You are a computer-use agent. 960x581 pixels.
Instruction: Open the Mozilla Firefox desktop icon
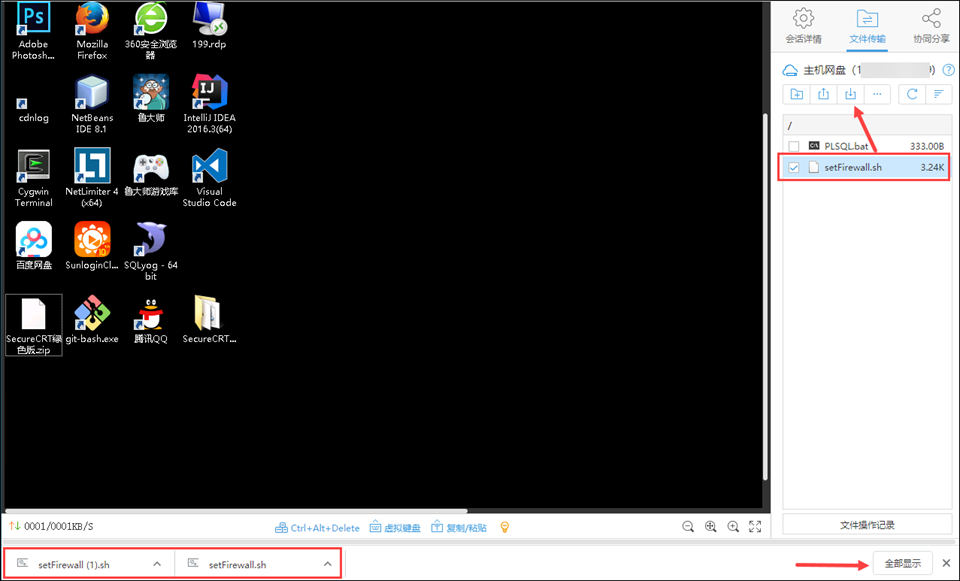pos(92,31)
